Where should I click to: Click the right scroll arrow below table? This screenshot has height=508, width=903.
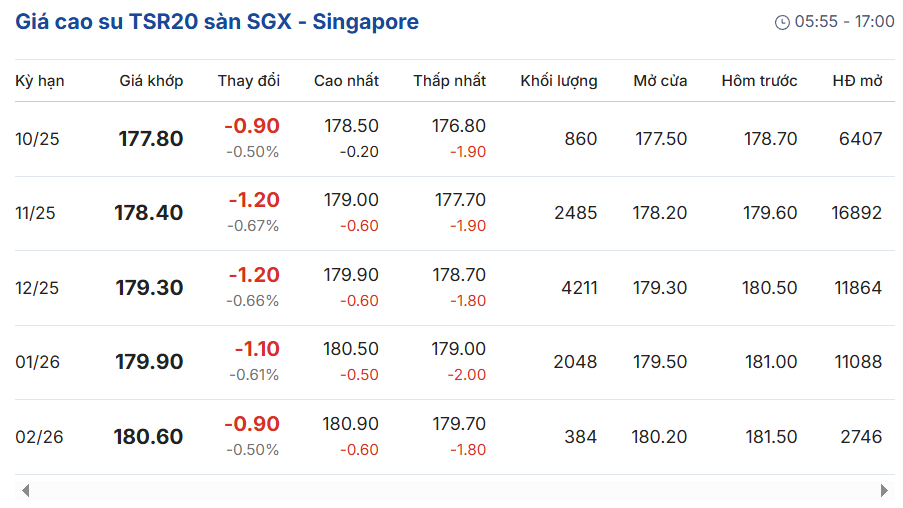point(884,490)
